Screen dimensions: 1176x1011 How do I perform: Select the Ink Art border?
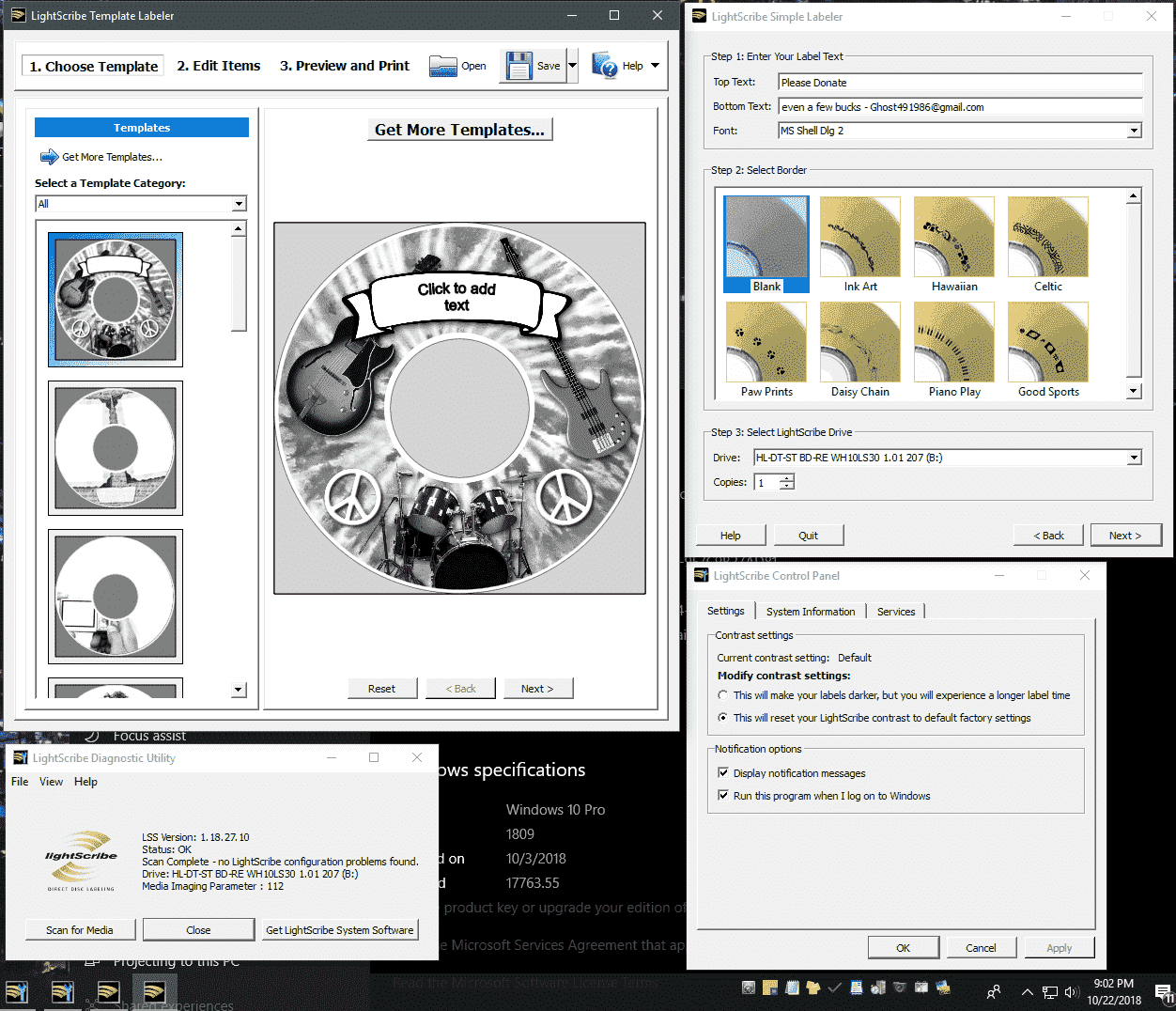tap(859, 244)
